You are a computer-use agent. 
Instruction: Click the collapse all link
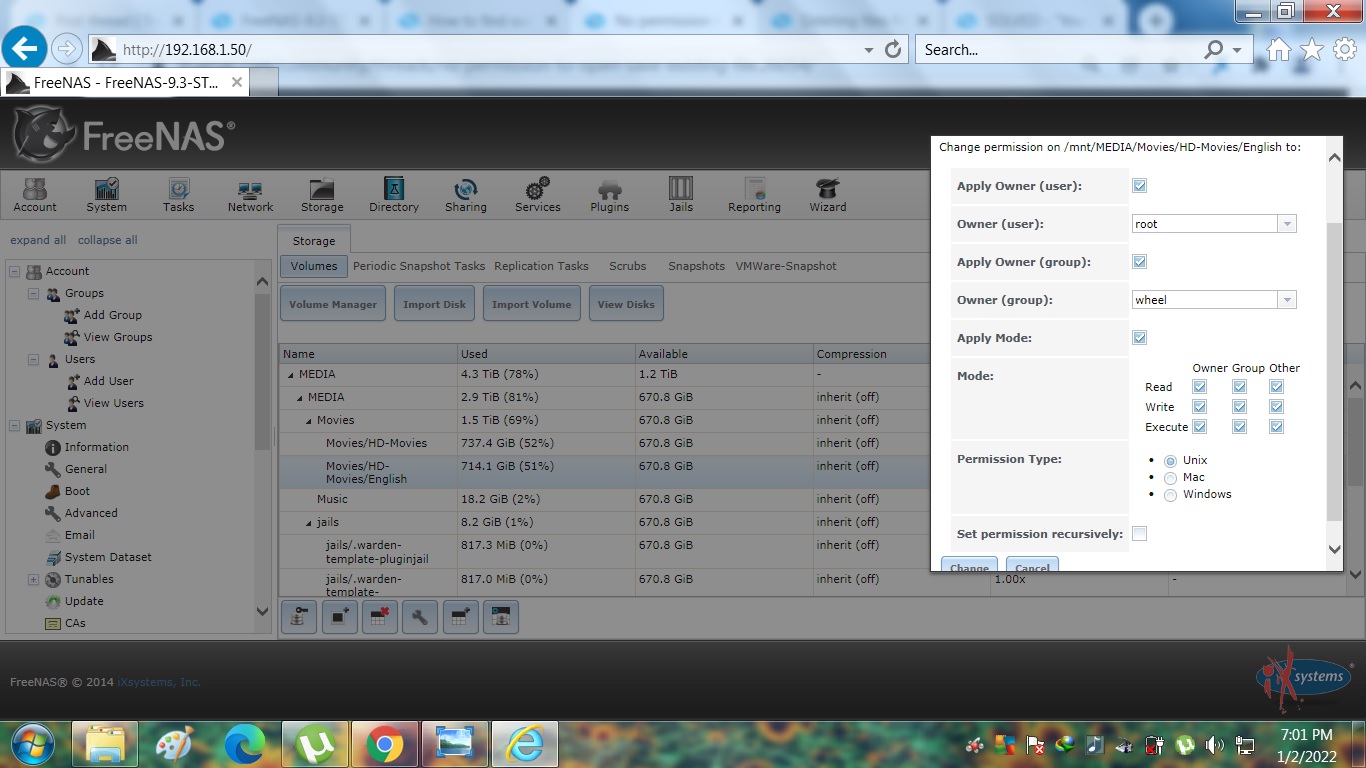[108, 240]
